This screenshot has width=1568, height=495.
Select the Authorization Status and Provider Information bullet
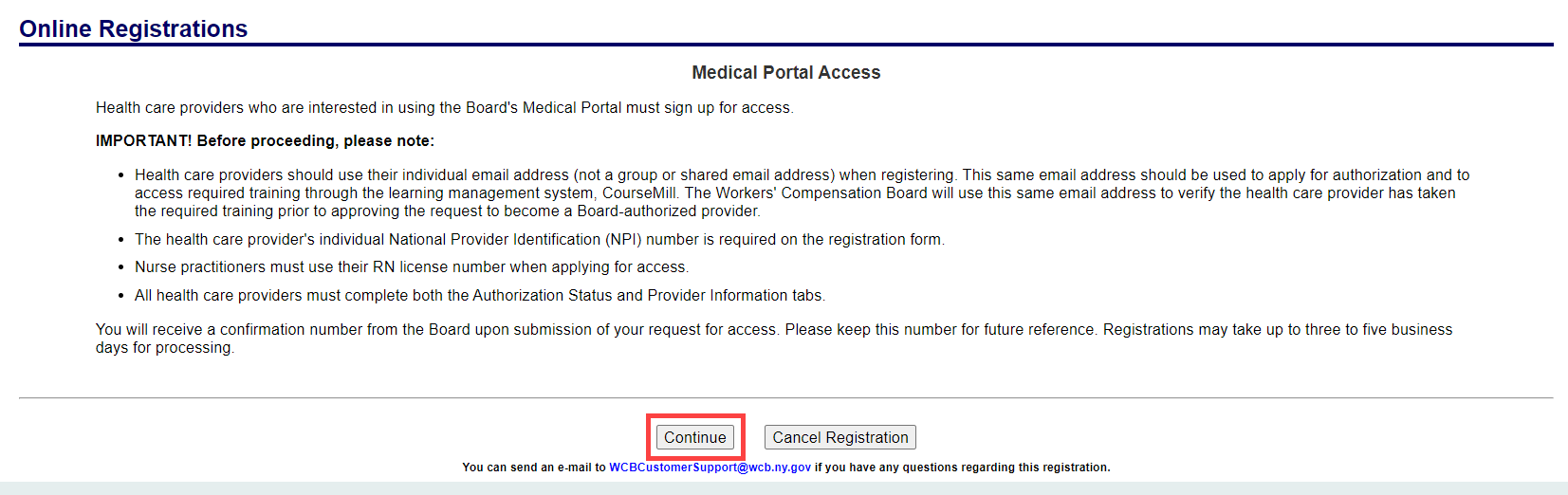(x=479, y=296)
